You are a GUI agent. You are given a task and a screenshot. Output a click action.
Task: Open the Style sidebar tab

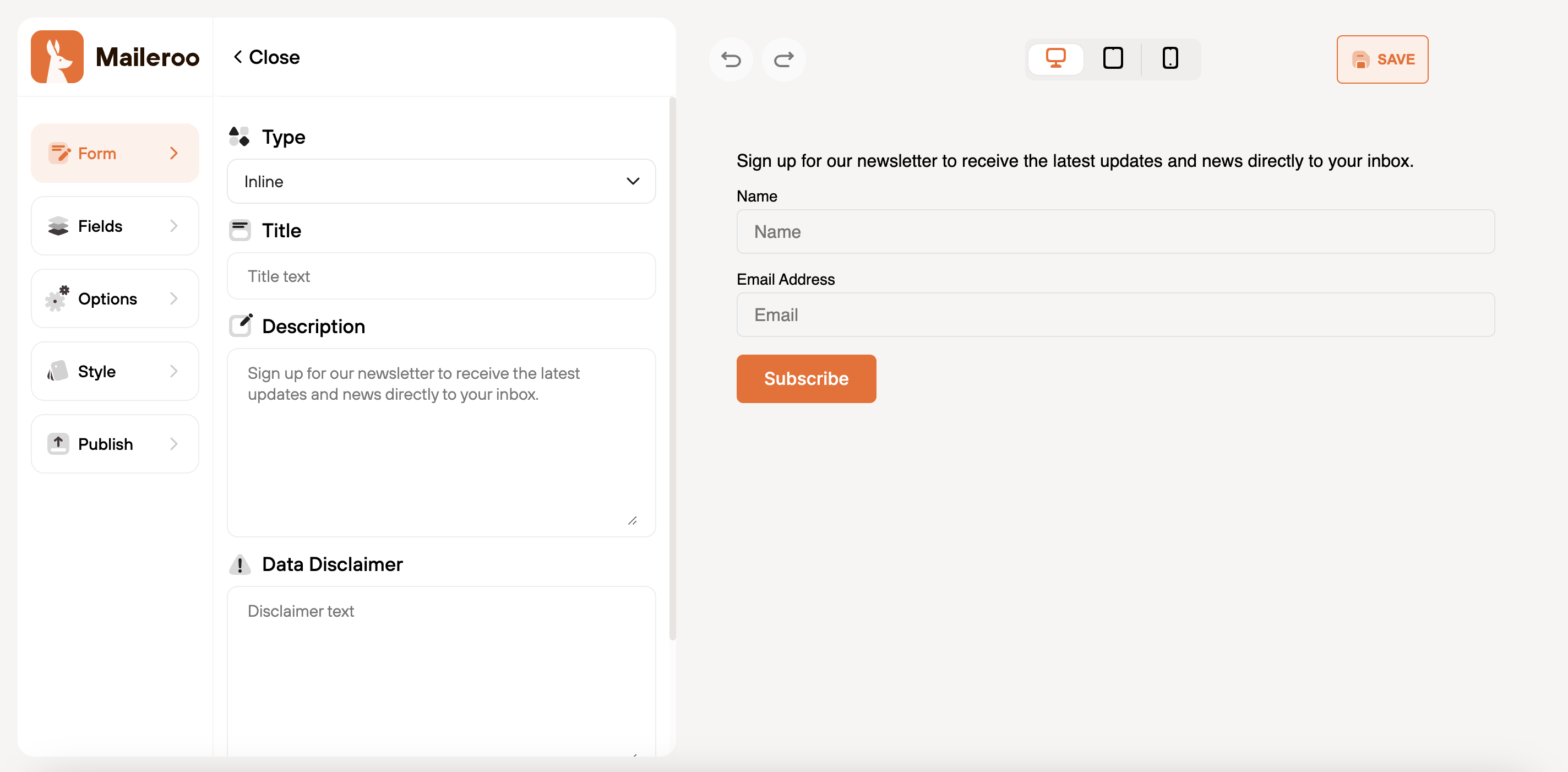115,371
